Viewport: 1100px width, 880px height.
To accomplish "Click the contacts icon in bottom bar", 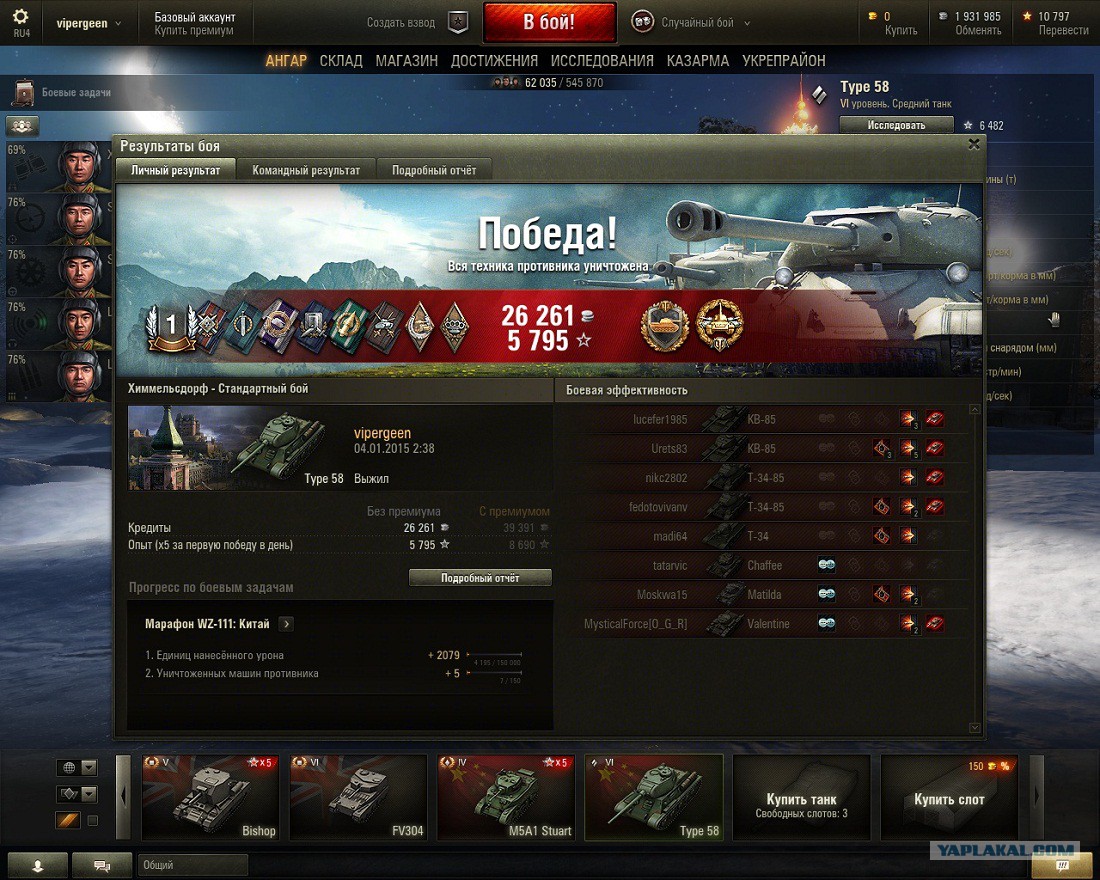I will [38, 865].
